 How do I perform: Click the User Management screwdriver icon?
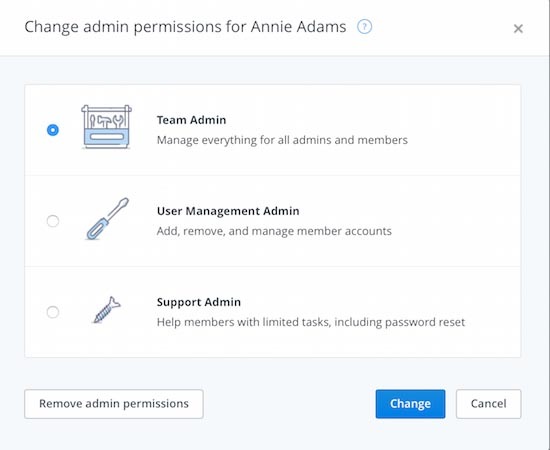(107, 219)
